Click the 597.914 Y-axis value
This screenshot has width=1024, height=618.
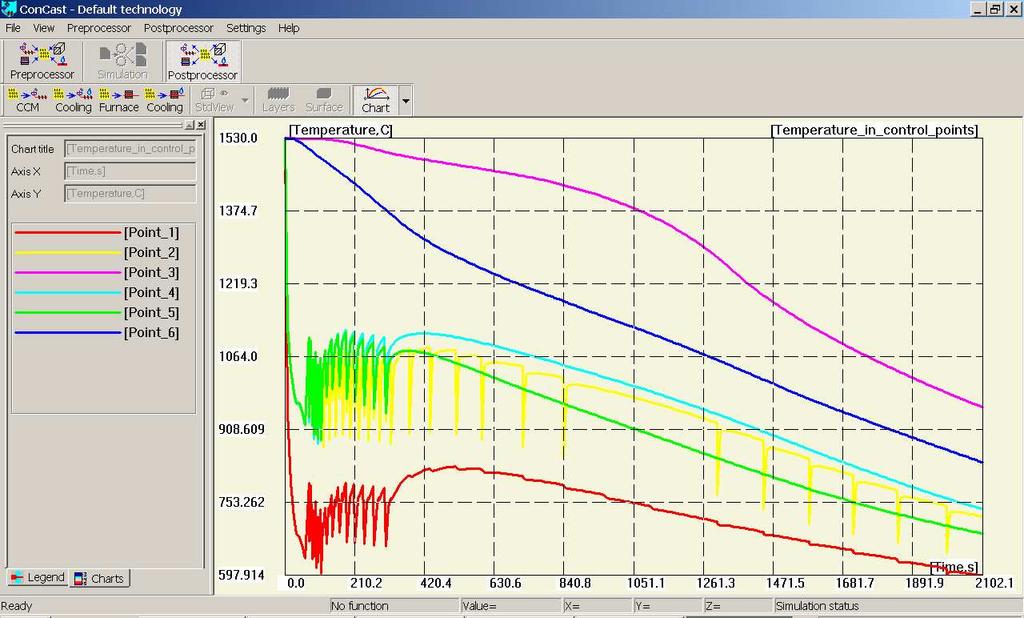(242, 575)
